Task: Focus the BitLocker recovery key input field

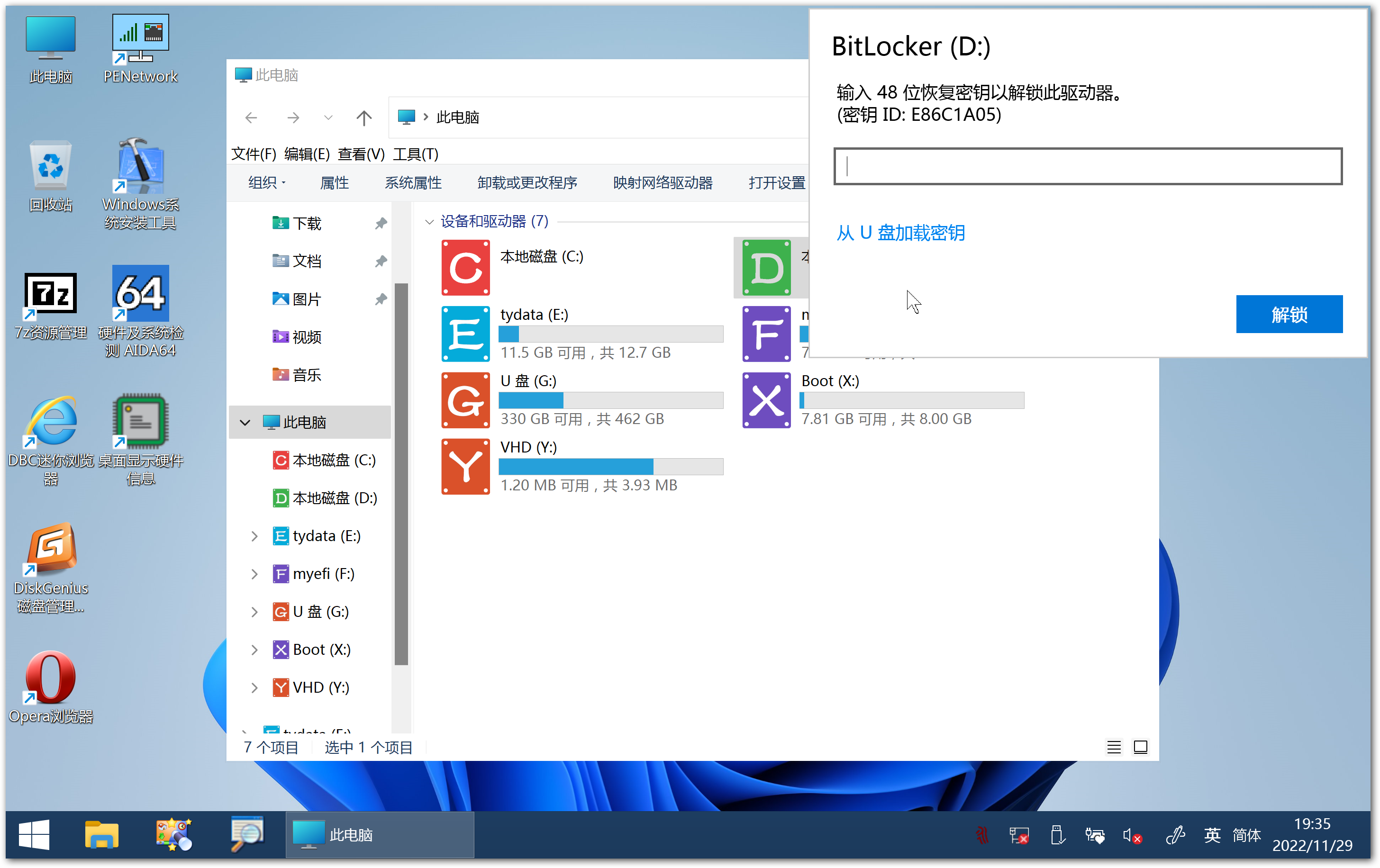Action: tap(1087, 166)
